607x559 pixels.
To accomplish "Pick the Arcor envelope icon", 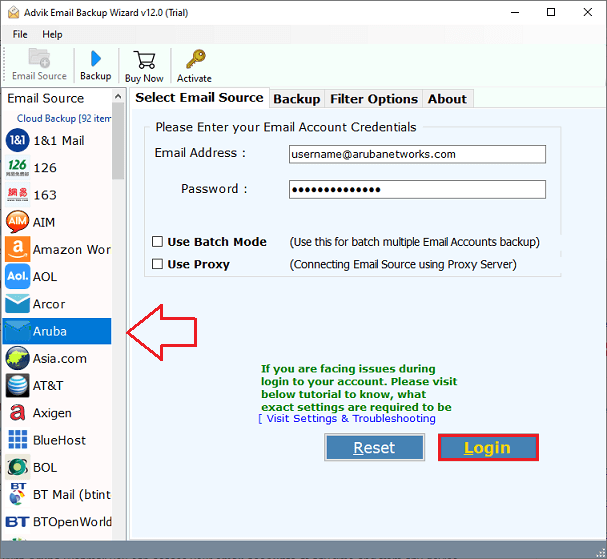I will point(17,304).
